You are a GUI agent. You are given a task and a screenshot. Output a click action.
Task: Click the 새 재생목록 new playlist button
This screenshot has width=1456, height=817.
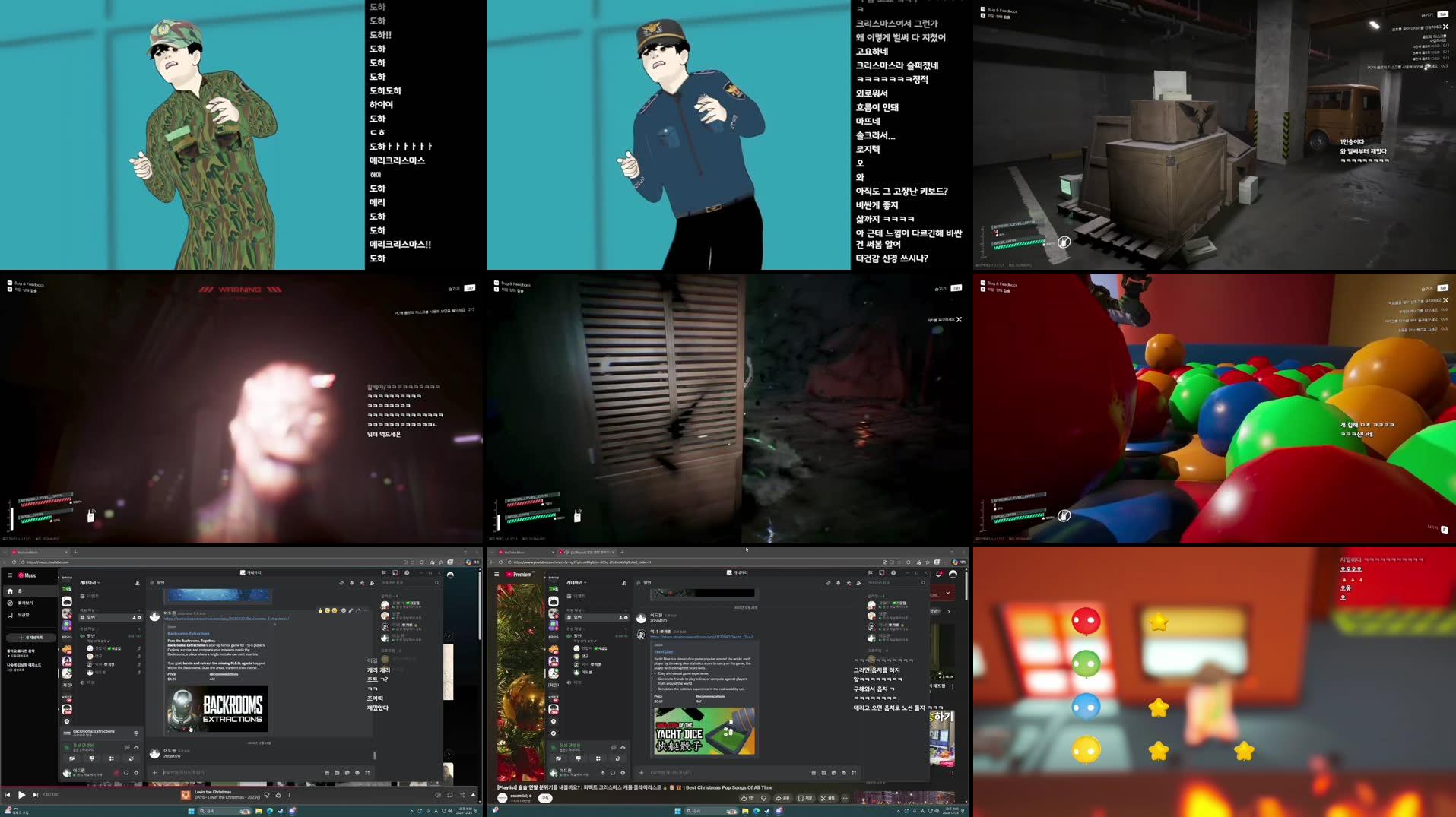31,638
